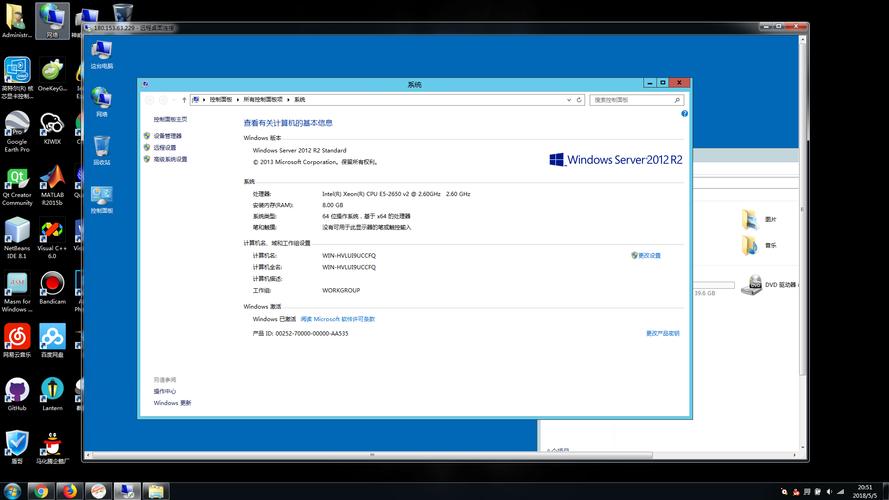Open 设备管理器 (Device Manager) link
Viewport: 889px width, 500px height.
pyautogui.click(x=167, y=136)
